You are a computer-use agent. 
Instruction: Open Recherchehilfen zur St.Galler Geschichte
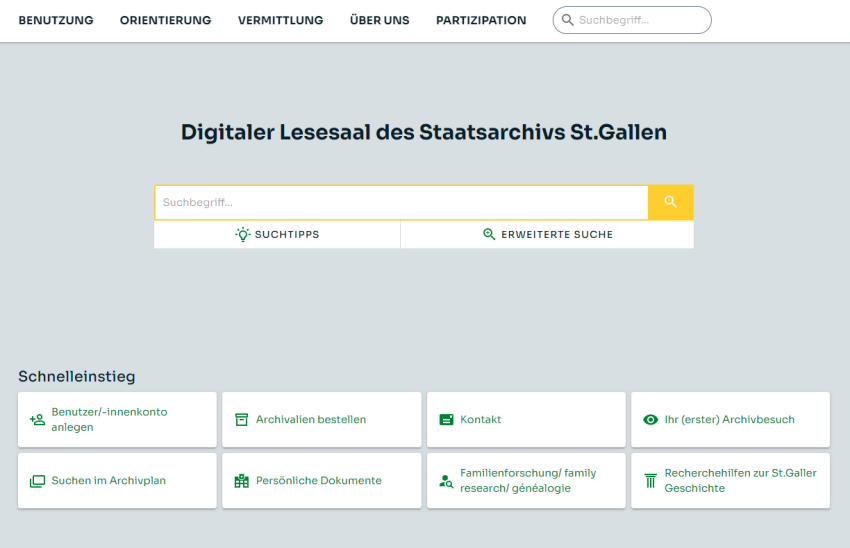pos(730,481)
